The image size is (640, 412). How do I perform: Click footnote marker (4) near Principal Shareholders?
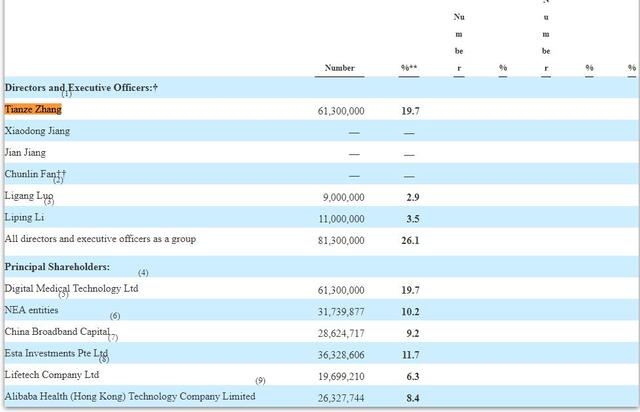(143, 273)
